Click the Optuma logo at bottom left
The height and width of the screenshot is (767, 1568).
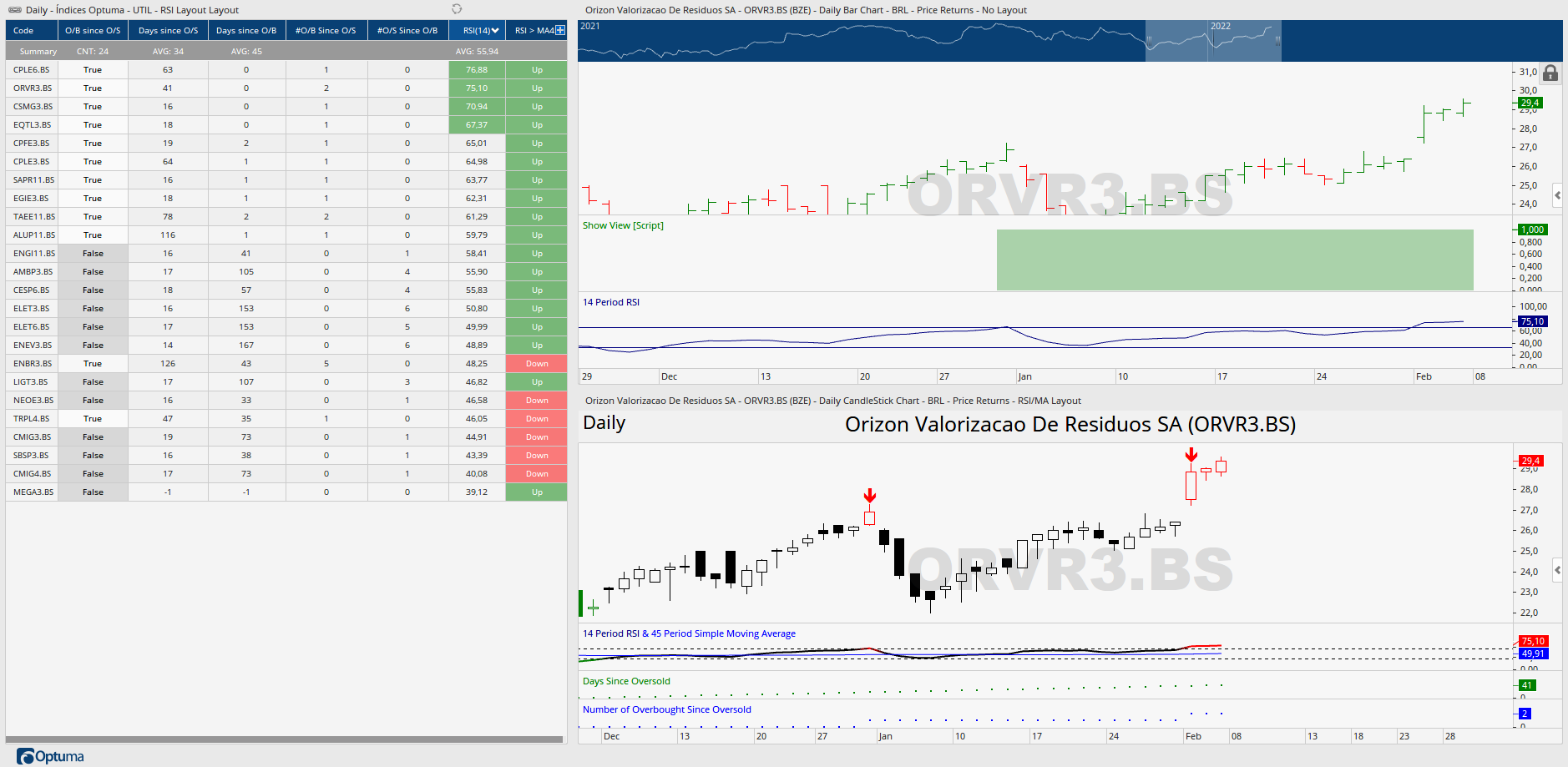point(50,756)
